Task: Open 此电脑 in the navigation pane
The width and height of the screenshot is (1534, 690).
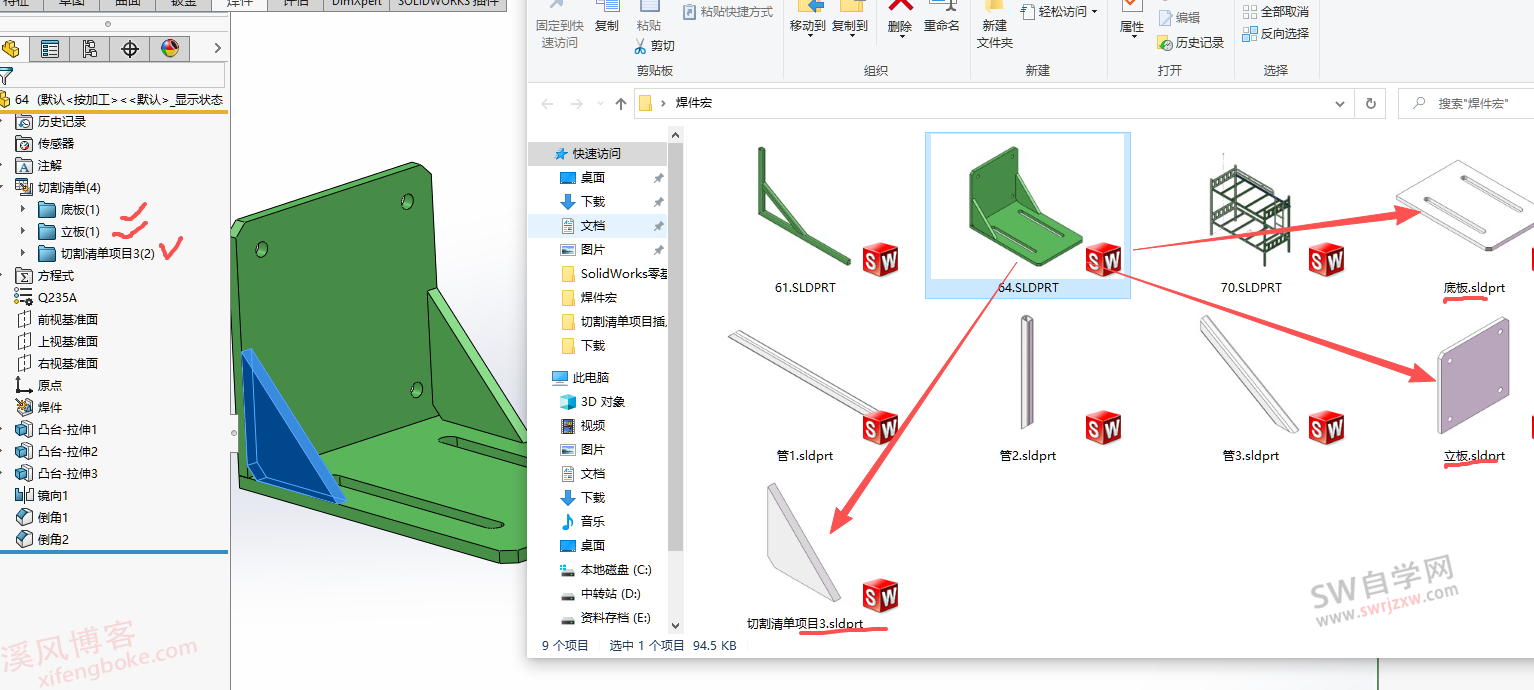Action: click(590, 378)
